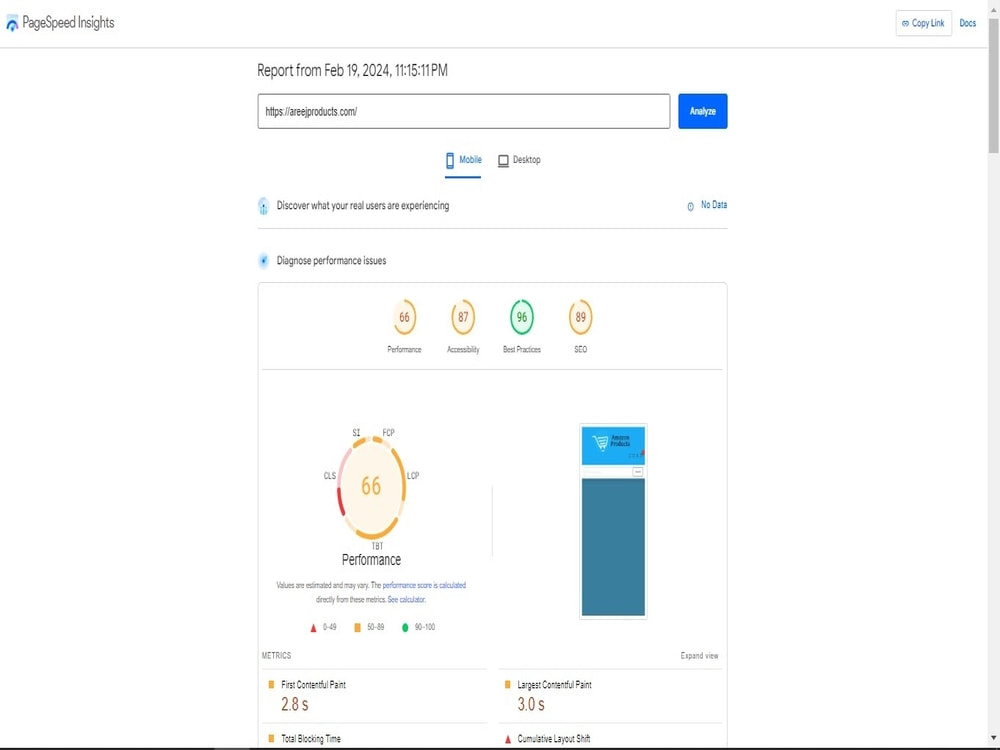Click the mobile phone icon
The width and height of the screenshot is (1000, 750).
tap(450, 160)
